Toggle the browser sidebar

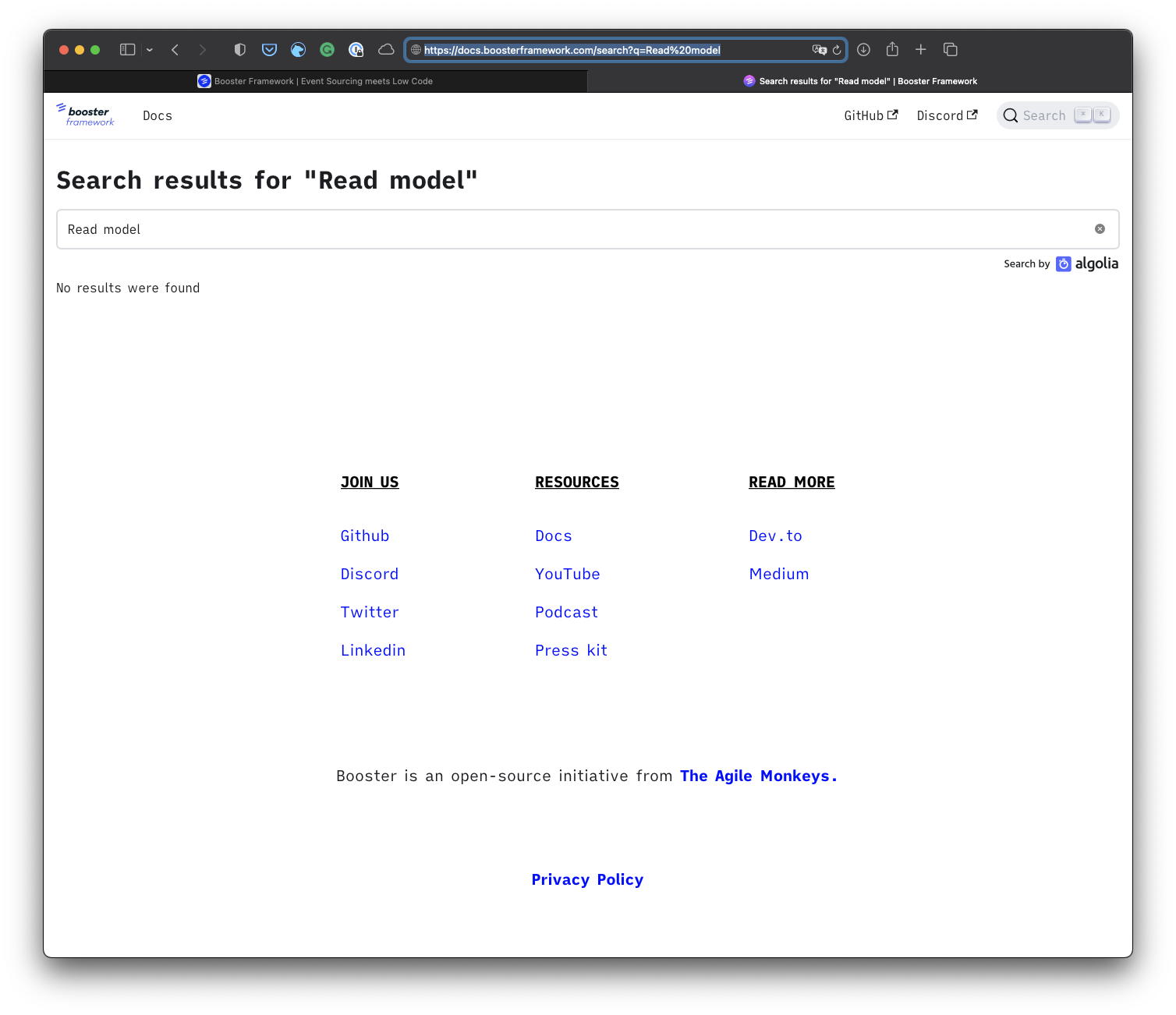(126, 49)
